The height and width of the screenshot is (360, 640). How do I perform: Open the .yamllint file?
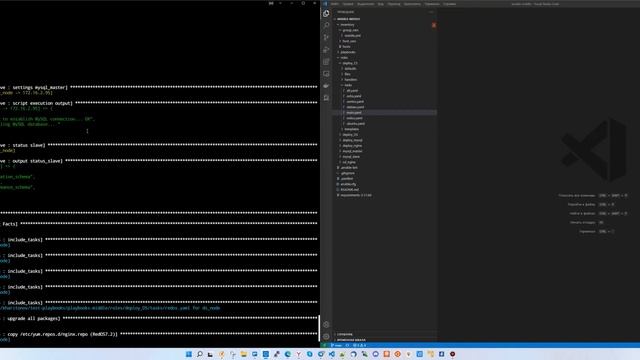click(x=347, y=179)
